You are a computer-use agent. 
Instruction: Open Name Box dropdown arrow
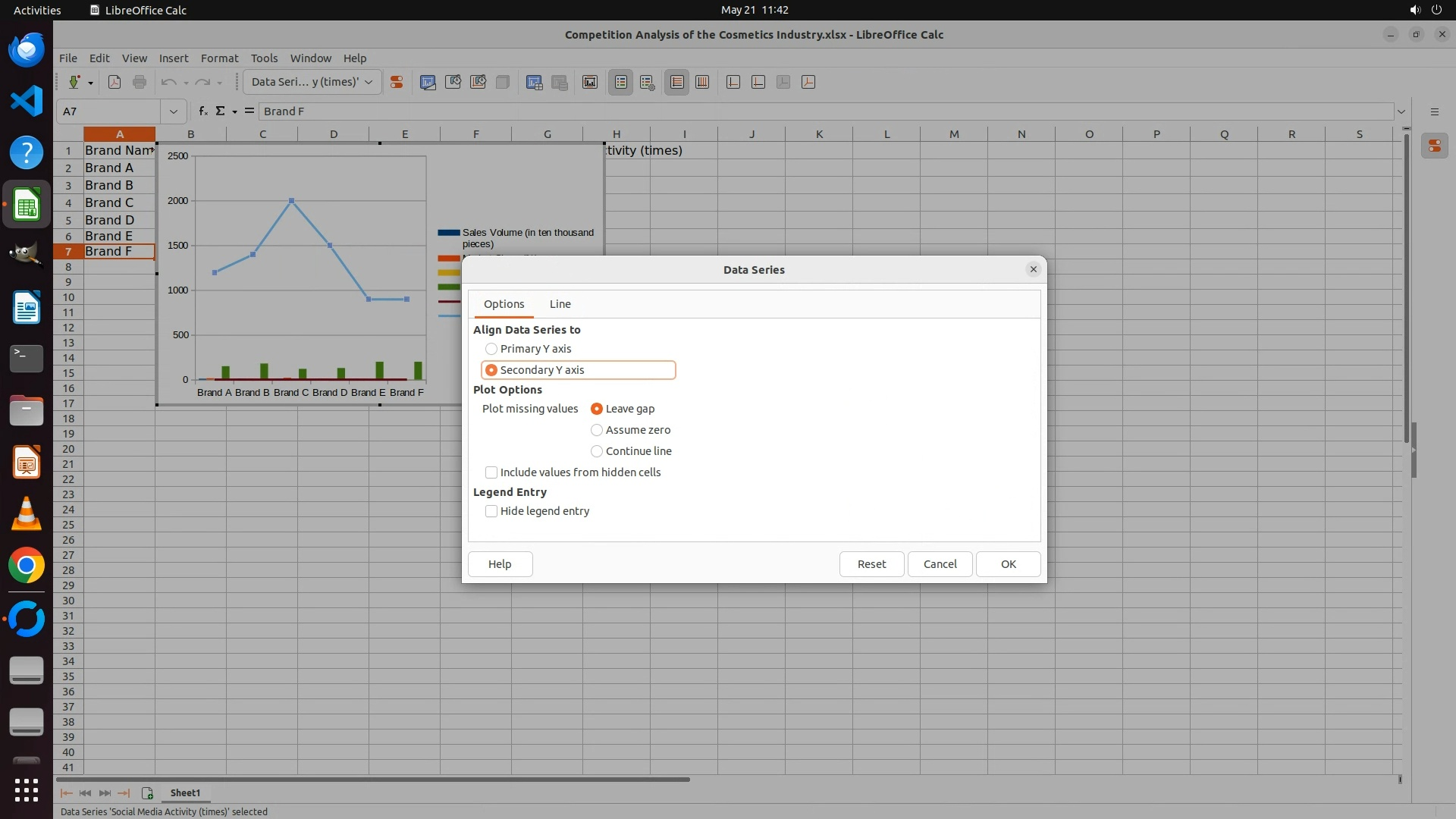pyautogui.click(x=174, y=111)
